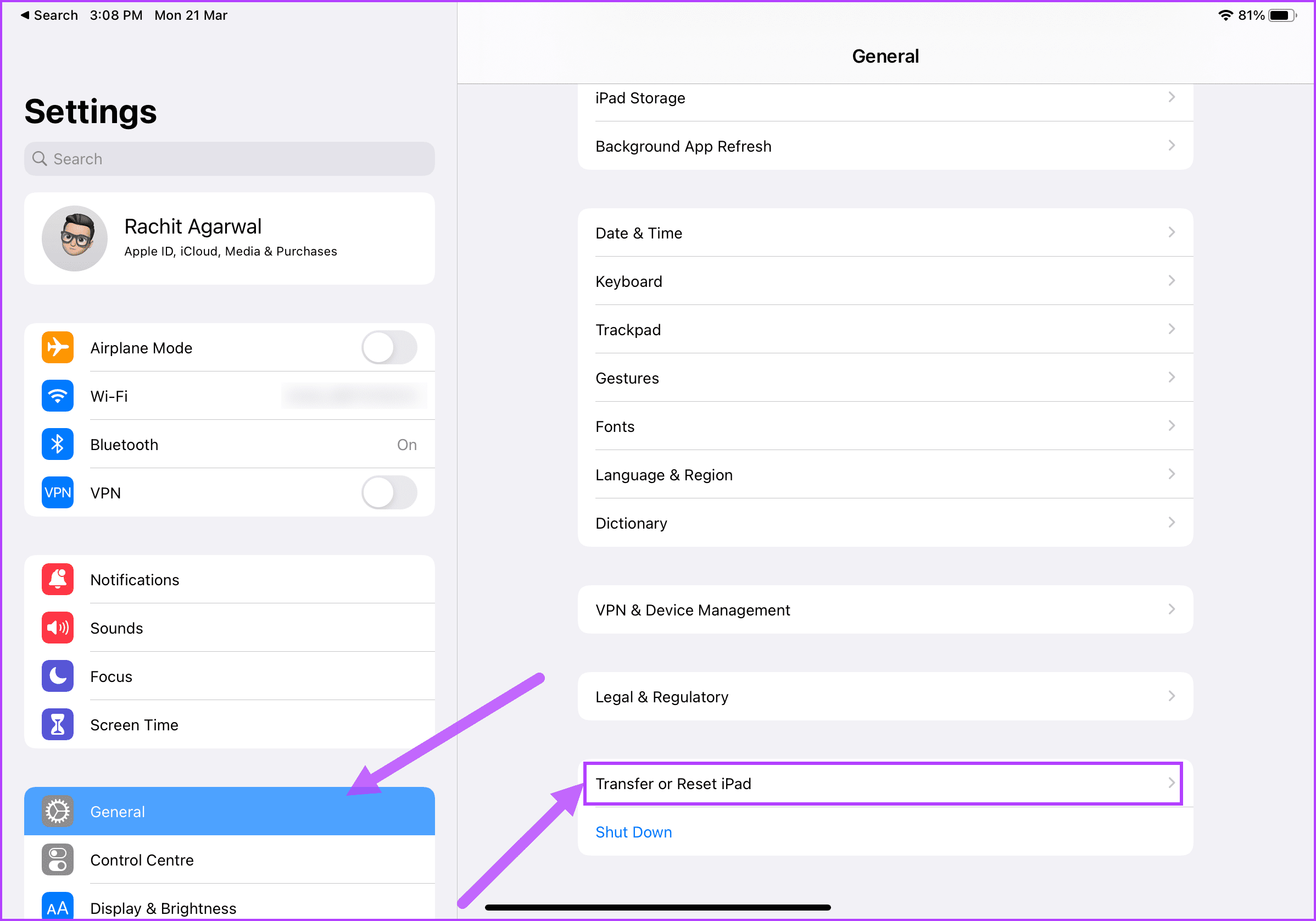This screenshot has width=1316, height=921.
Task: Click the Control Centre toggles icon
Action: 57,859
